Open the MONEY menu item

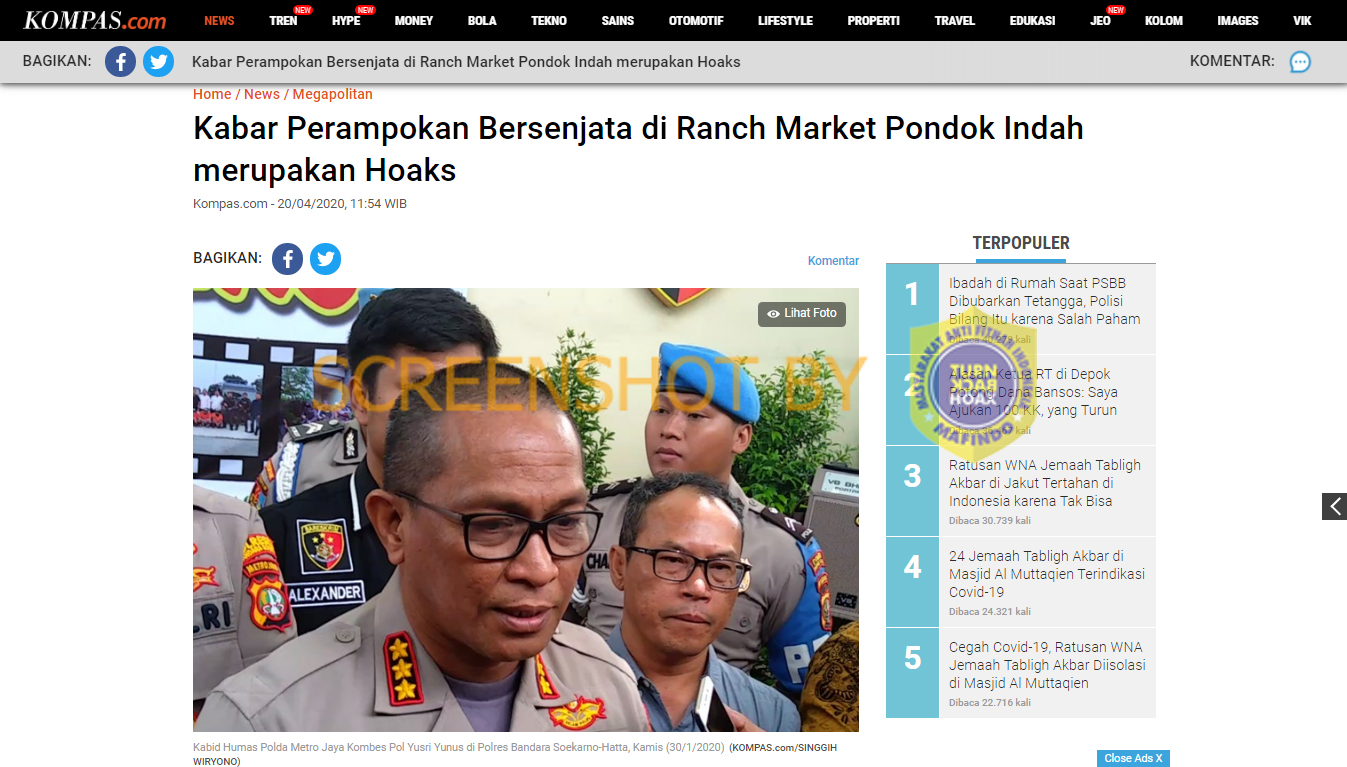pyautogui.click(x=414, y=21)
